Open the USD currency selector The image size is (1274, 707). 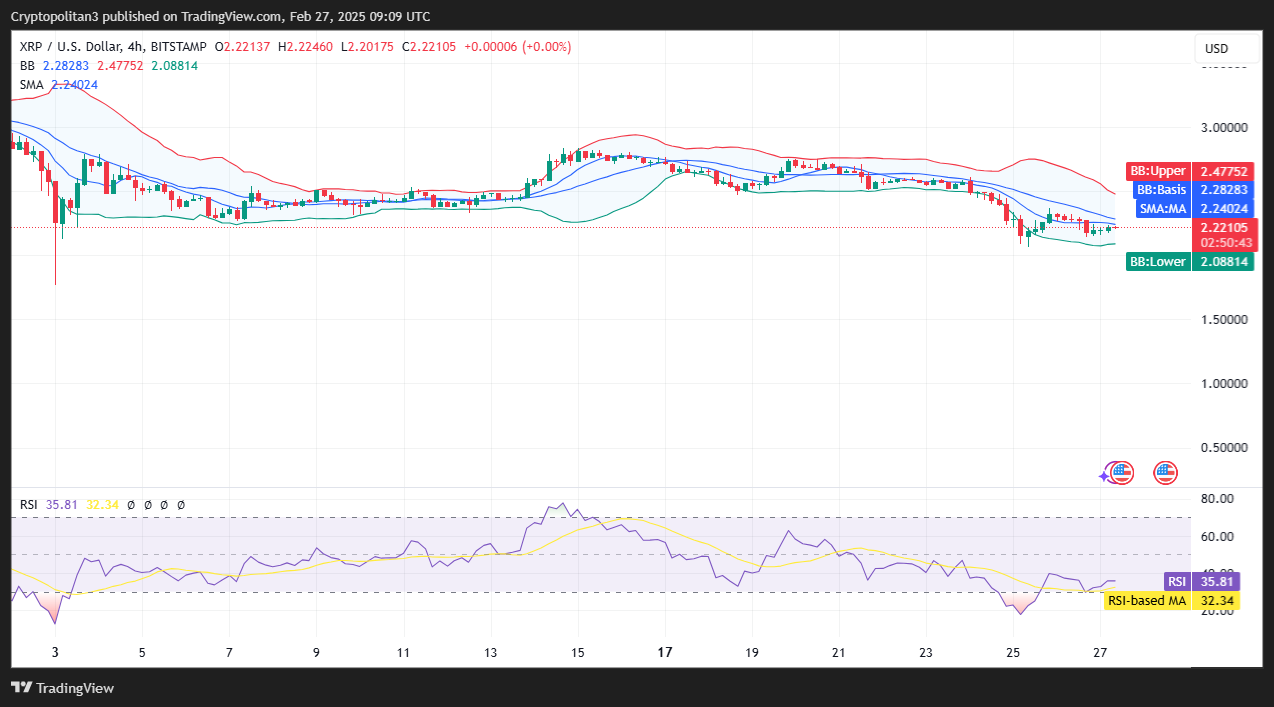[x=1216, y=49]
